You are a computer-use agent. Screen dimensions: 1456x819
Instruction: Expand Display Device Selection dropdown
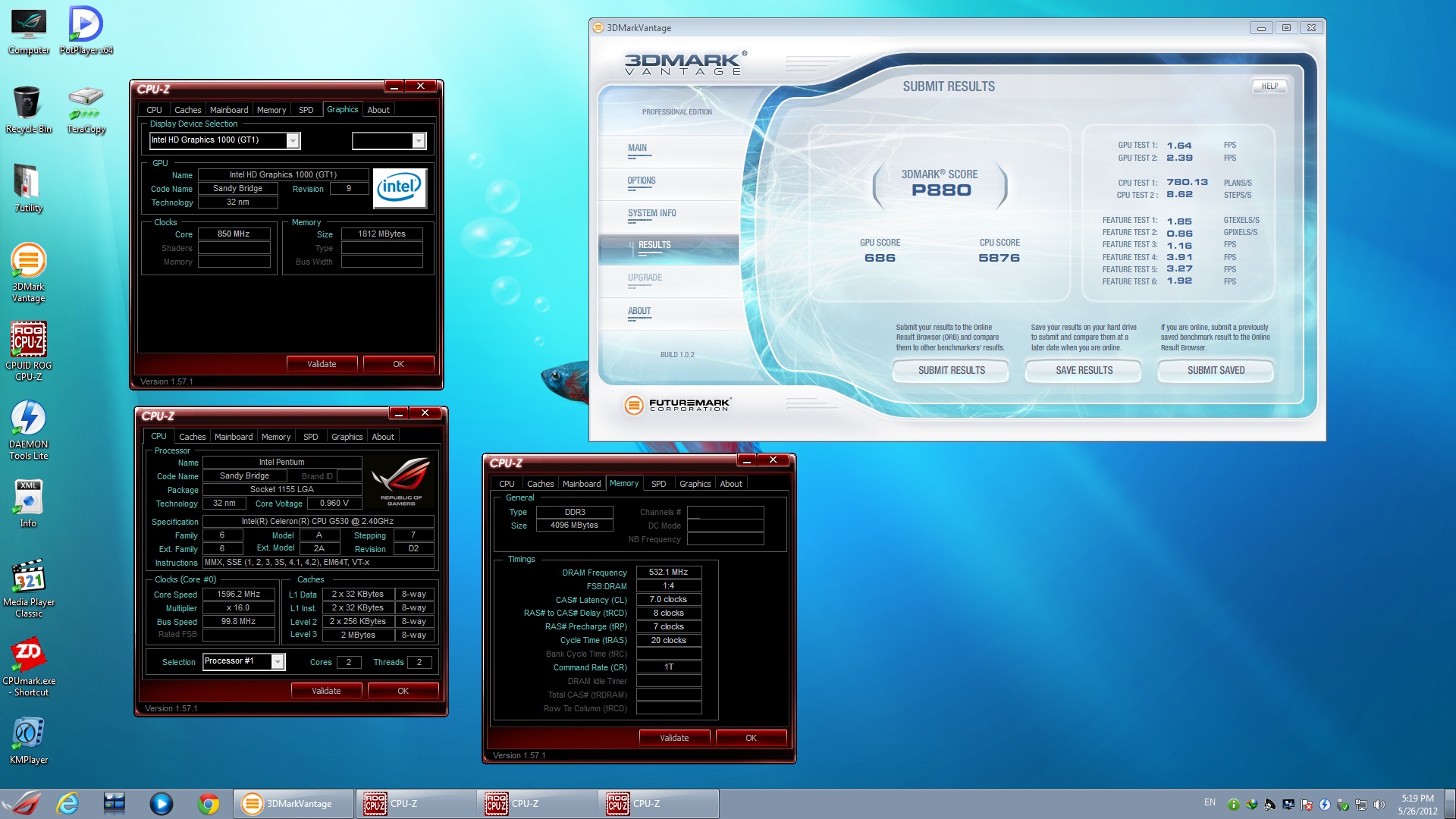pyautogui.click(x=292, y=140)
